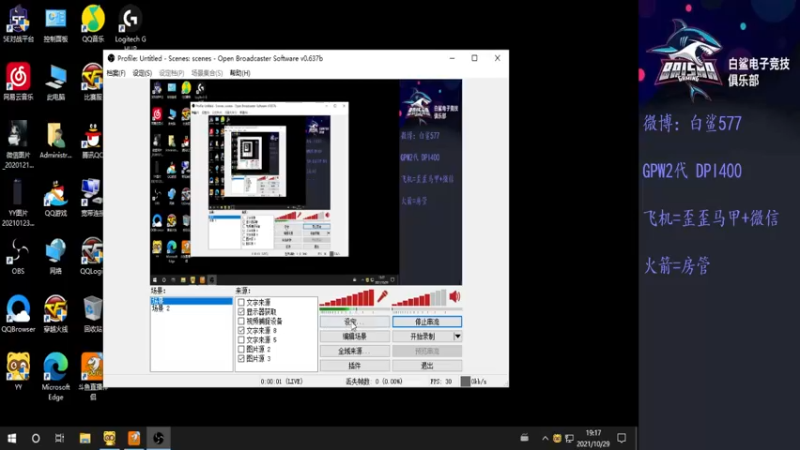Screen dimensions: 800x450
Task: Adjust the microphone volume bar slider
Action: (x=347, y=298)
